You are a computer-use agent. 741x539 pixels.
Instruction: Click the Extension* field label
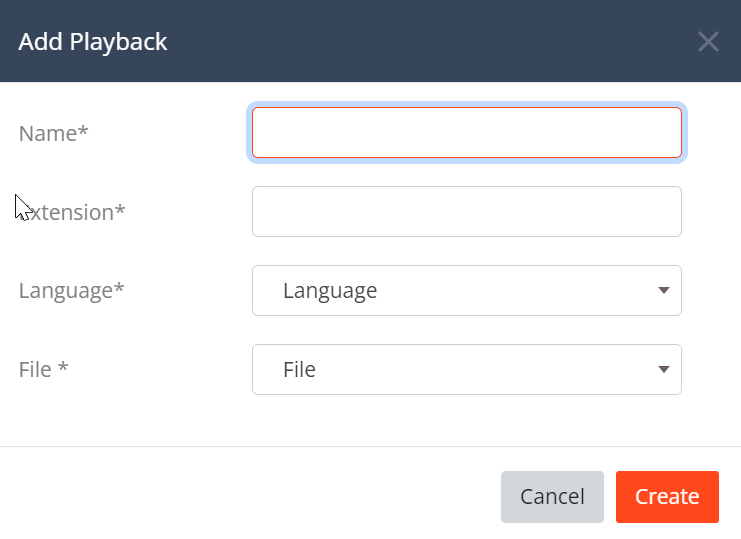pos(72,212)
